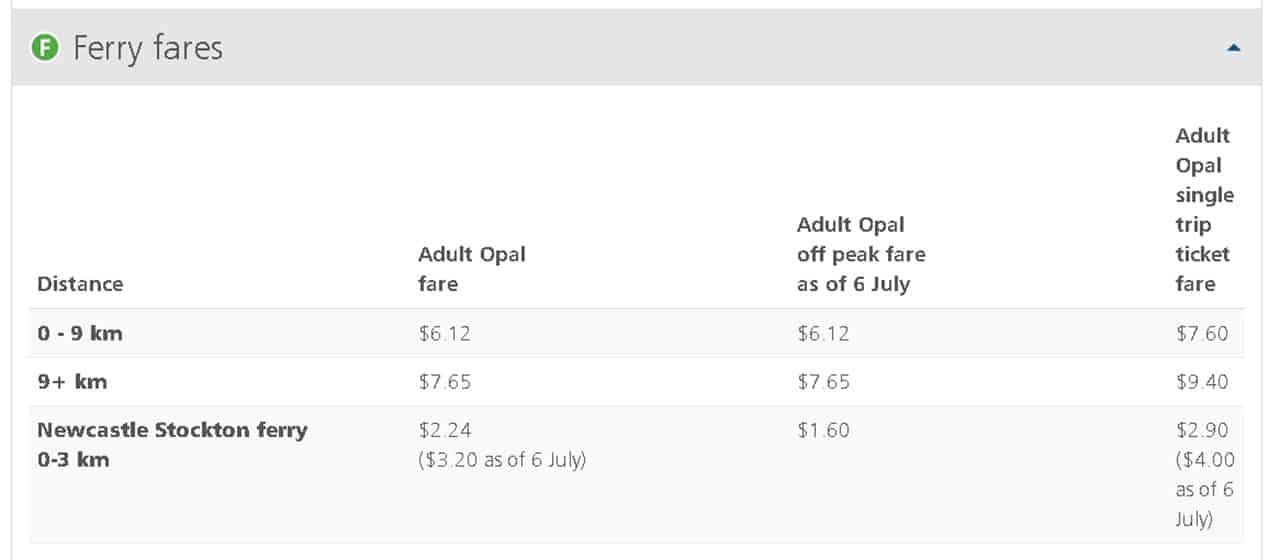Click the $2.90 single trip fare
The height and width of the screenshot is (560, 1280).
tap(1202, 430)
